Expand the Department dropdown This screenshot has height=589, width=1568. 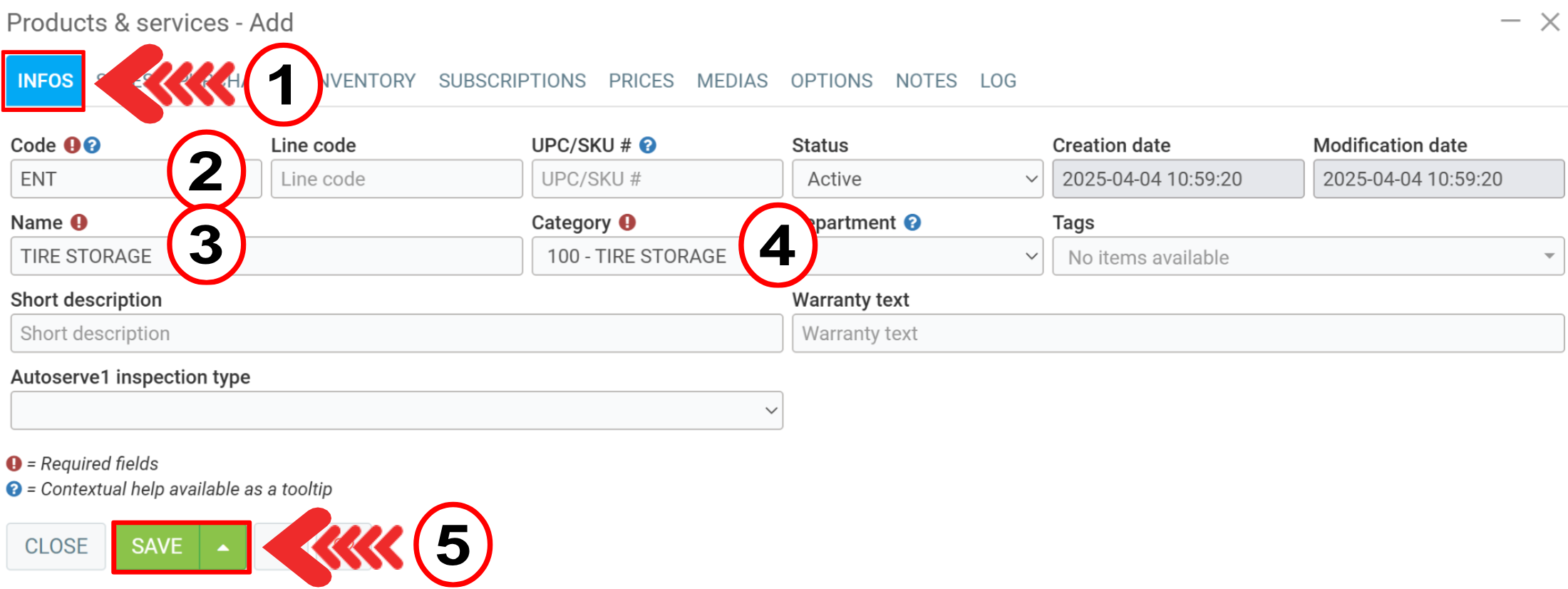tap(927, 257)
